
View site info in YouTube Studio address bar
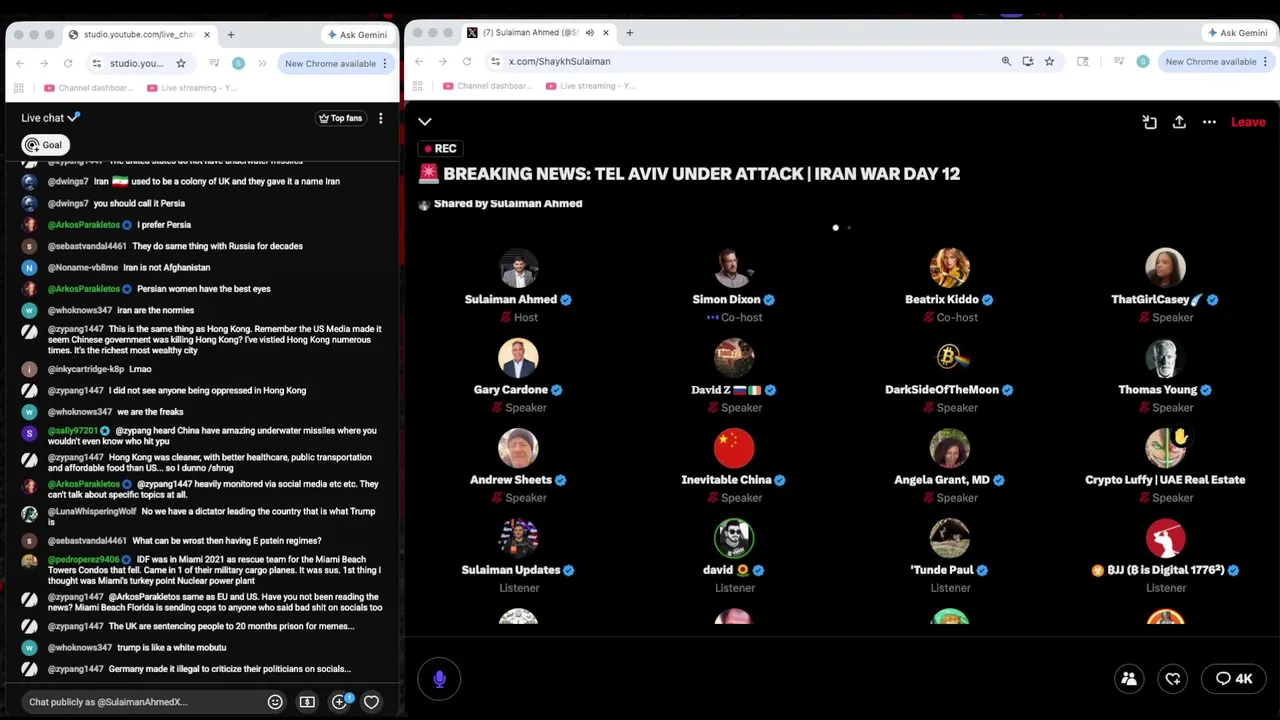point(96,63)
